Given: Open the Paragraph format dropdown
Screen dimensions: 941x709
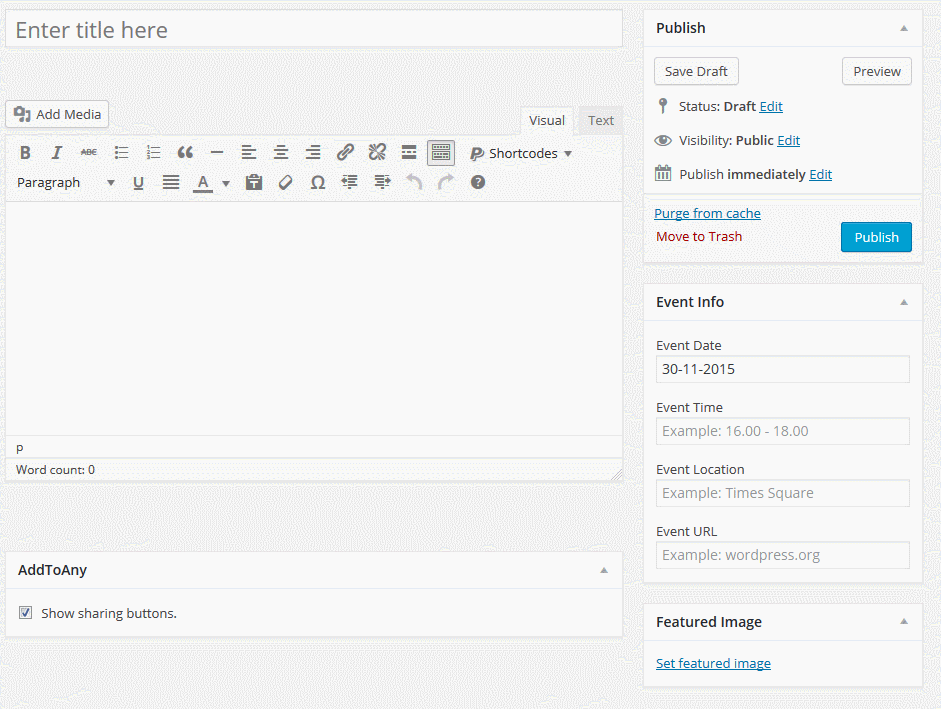Looking at the screenshot, I should click(x=66, y=182).
